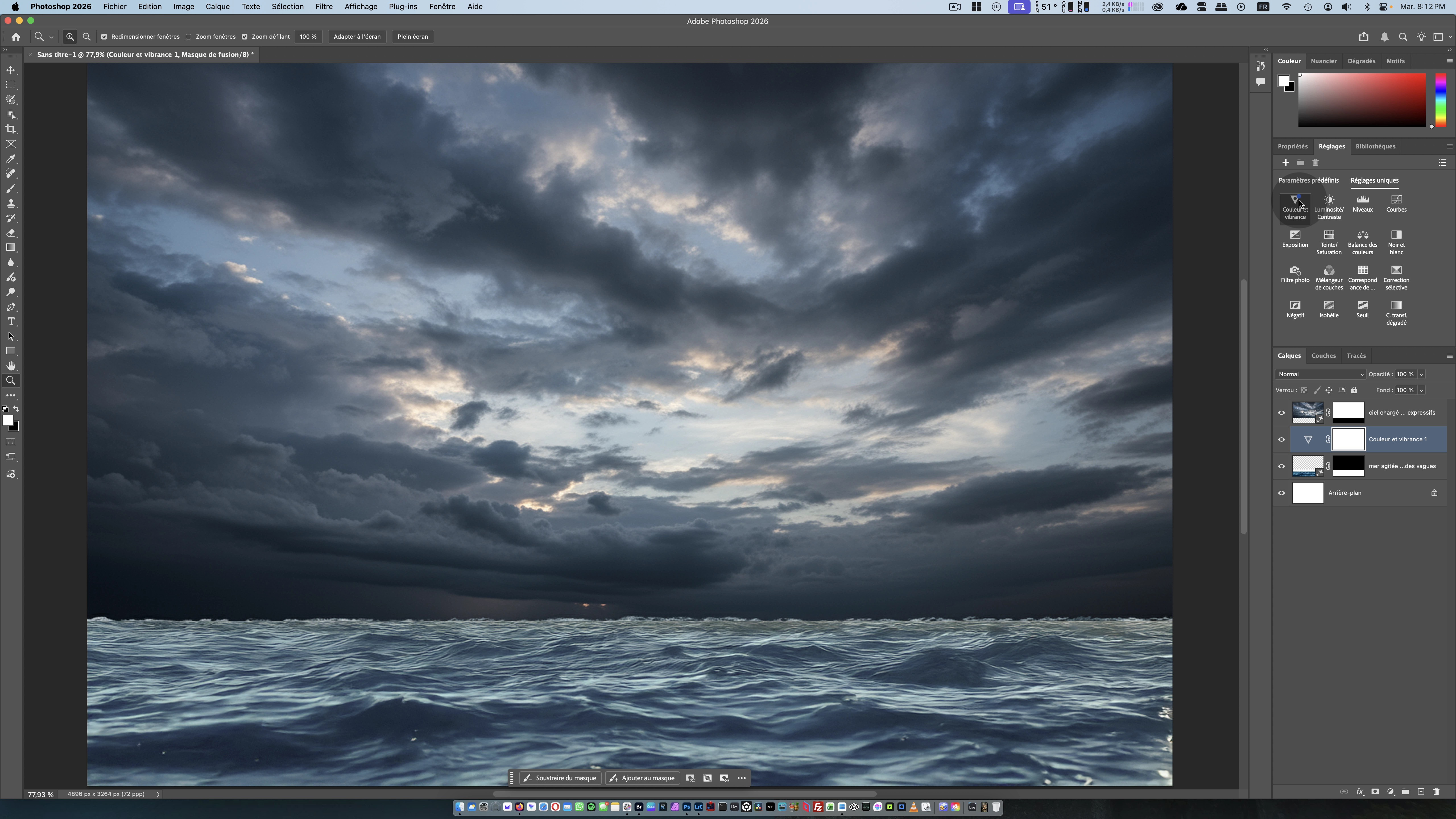
Task: Click the delete layer trash icon
Action: click(x=1436, y=791)
